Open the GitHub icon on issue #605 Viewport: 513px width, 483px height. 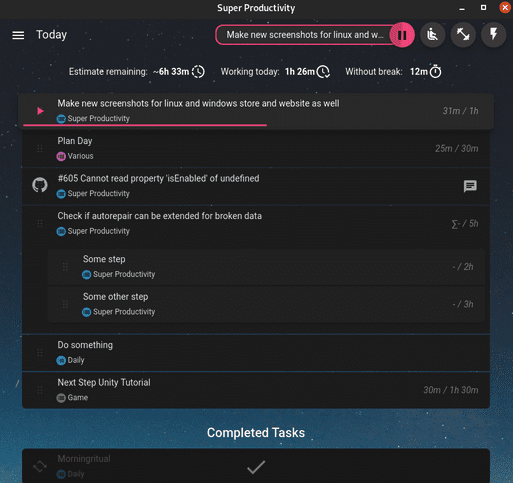pyautogui.click(x=40, y=185)
